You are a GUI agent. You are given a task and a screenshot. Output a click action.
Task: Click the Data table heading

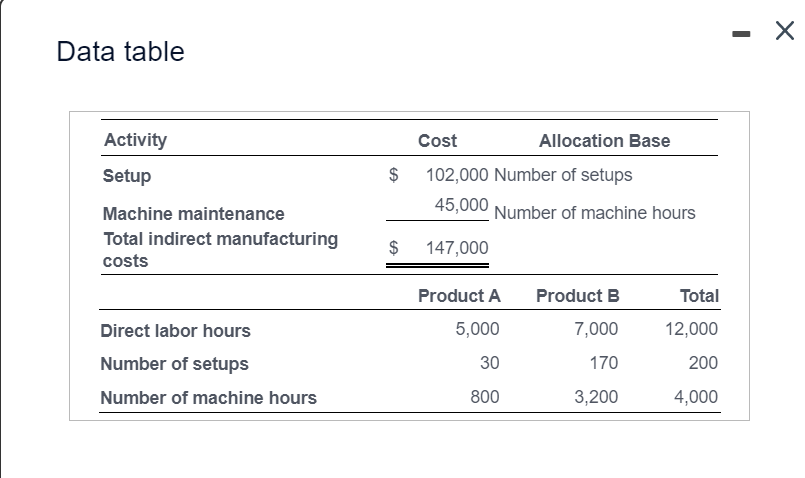pyautogui.click(x=121, y=52)
